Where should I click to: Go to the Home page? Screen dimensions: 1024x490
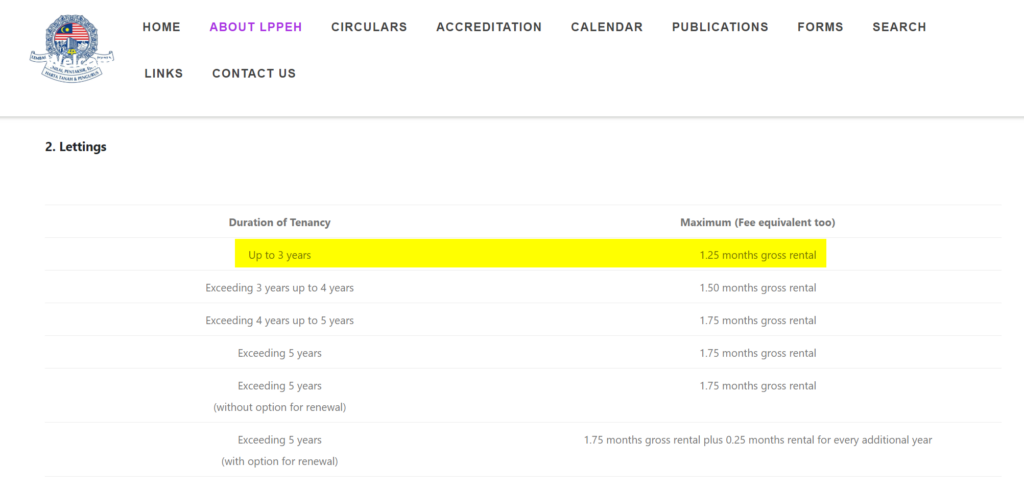(x=161, y=27)
